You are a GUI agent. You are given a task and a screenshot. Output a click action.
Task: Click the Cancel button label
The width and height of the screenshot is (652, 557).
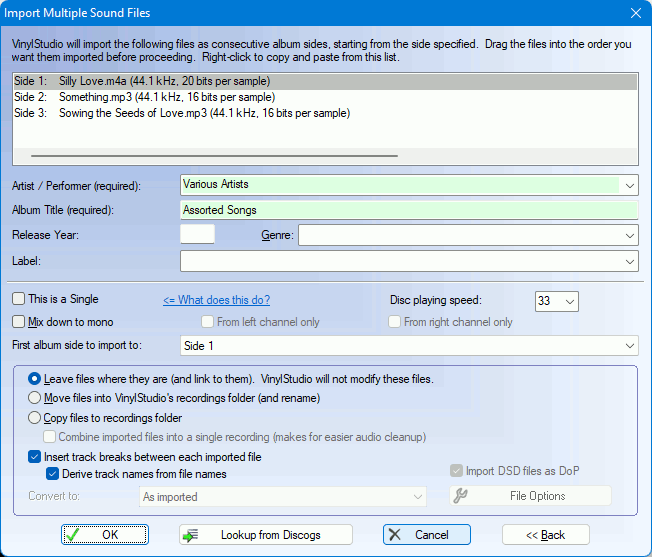point(432,535)
